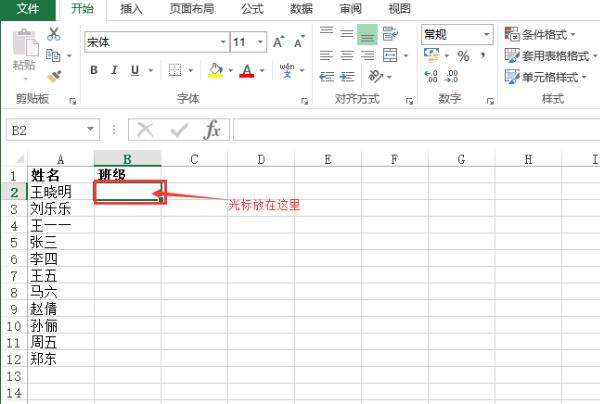Image resolution: width=600 pixels, height=404 pixels.
Task: Select row 5 header
Action: point(14,242)
